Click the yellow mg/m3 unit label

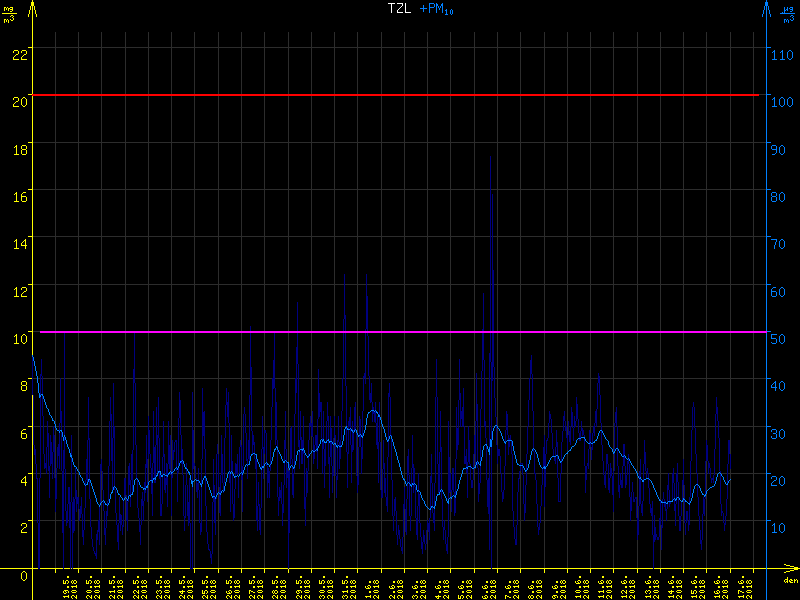point(9,12)
